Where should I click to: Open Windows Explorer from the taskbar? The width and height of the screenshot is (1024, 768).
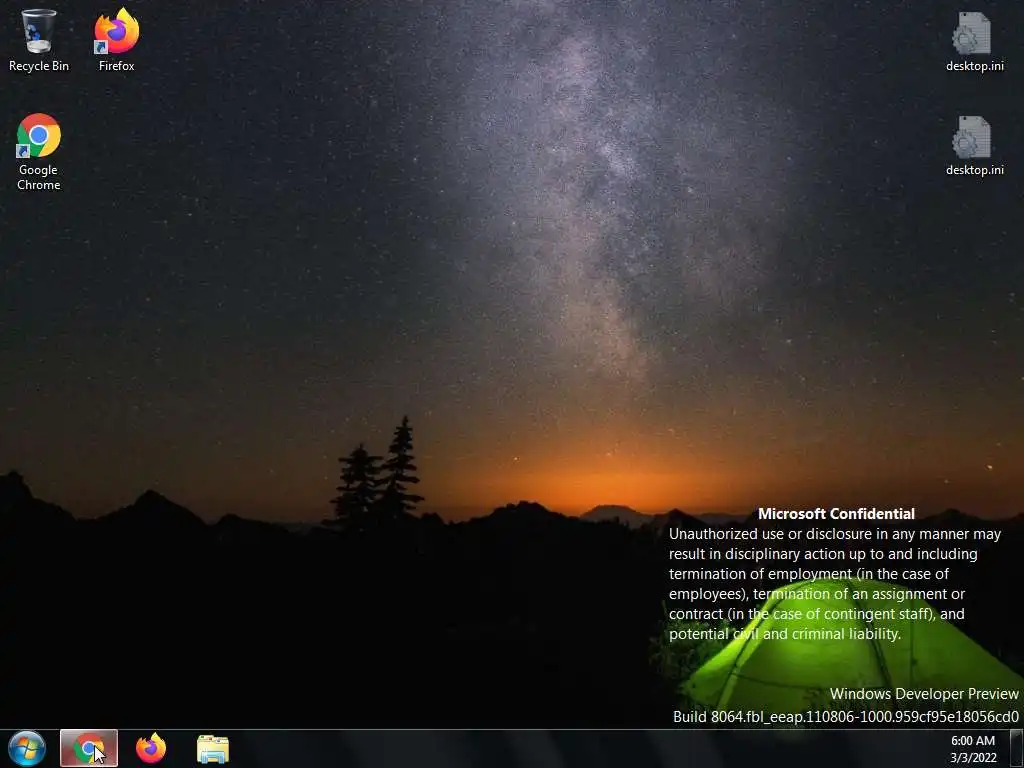tap(213, 748)
